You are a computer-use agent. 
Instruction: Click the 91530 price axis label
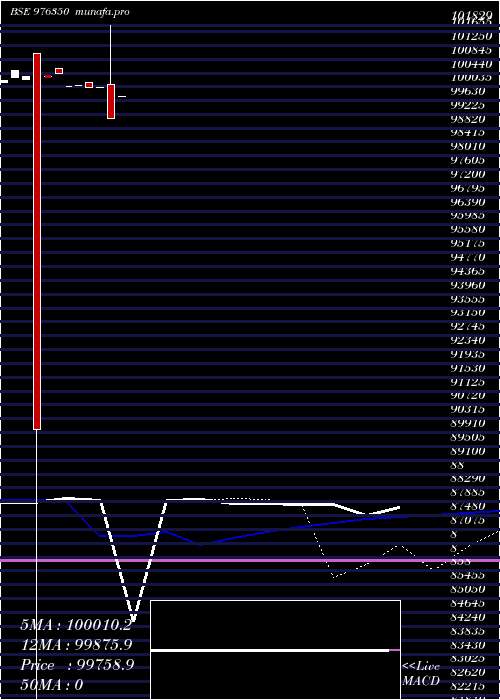(468, 368)
